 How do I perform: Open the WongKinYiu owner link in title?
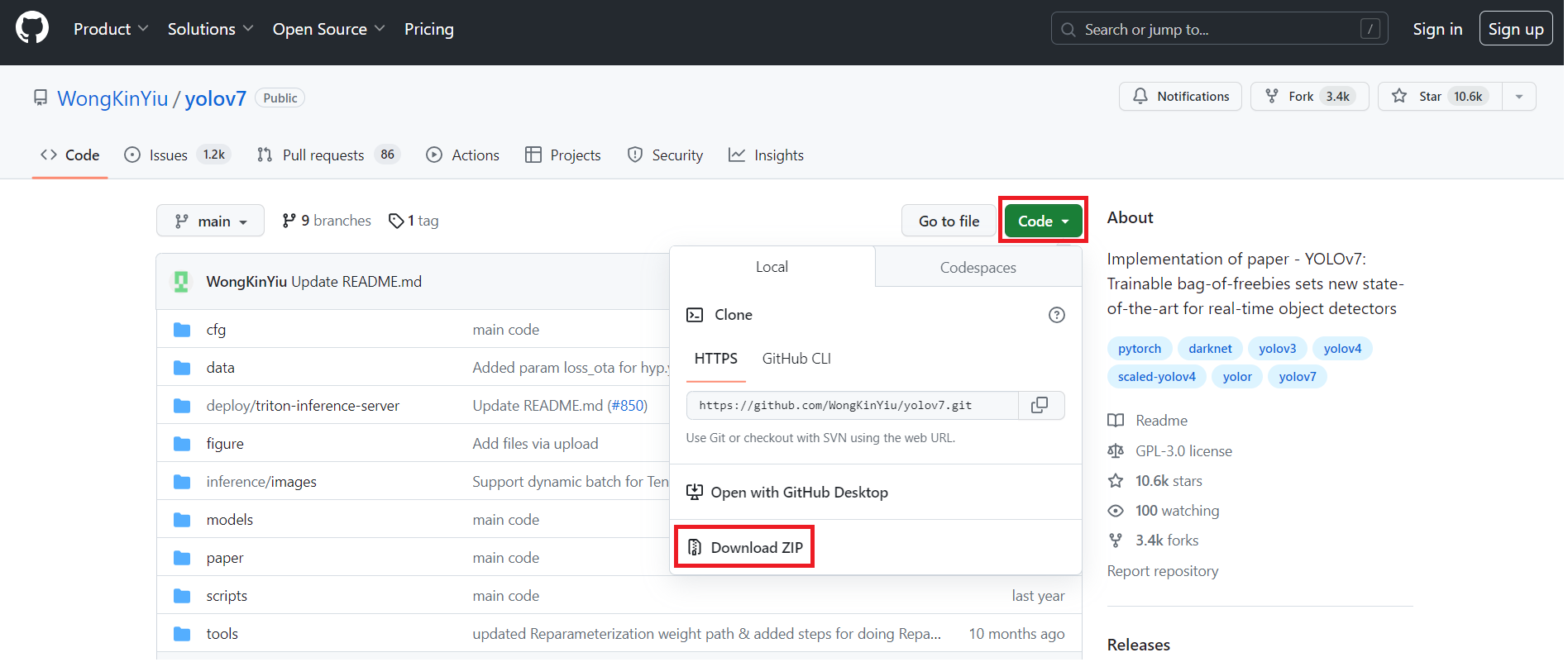112,98
